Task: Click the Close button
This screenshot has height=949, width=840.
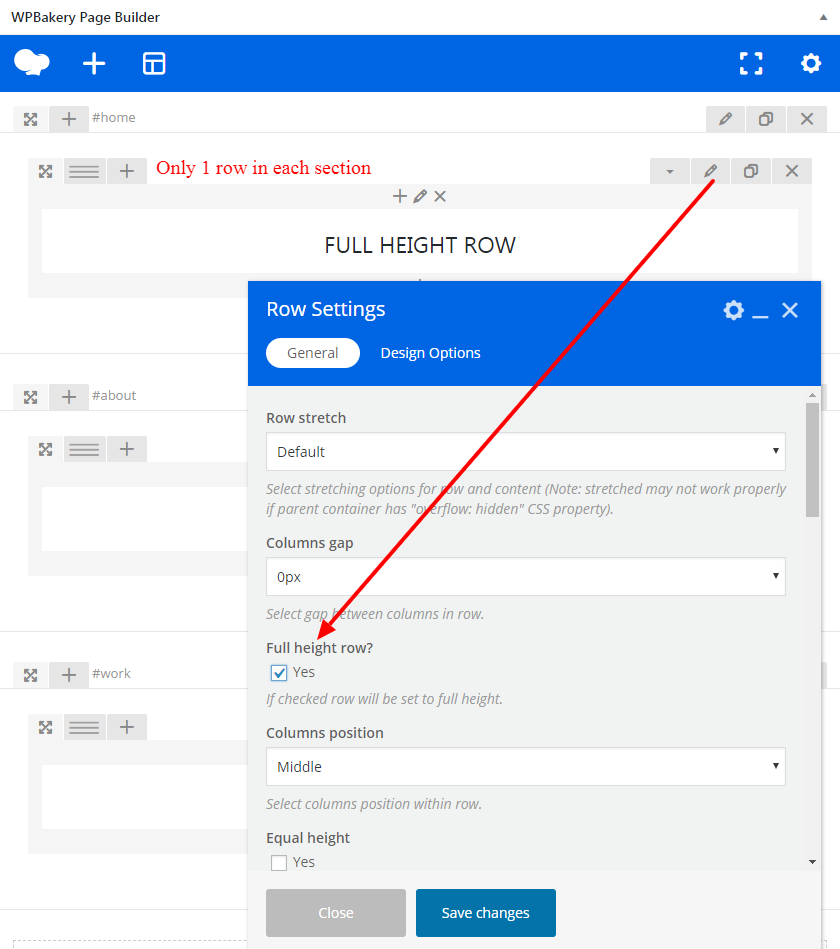Action: (336, 913)
